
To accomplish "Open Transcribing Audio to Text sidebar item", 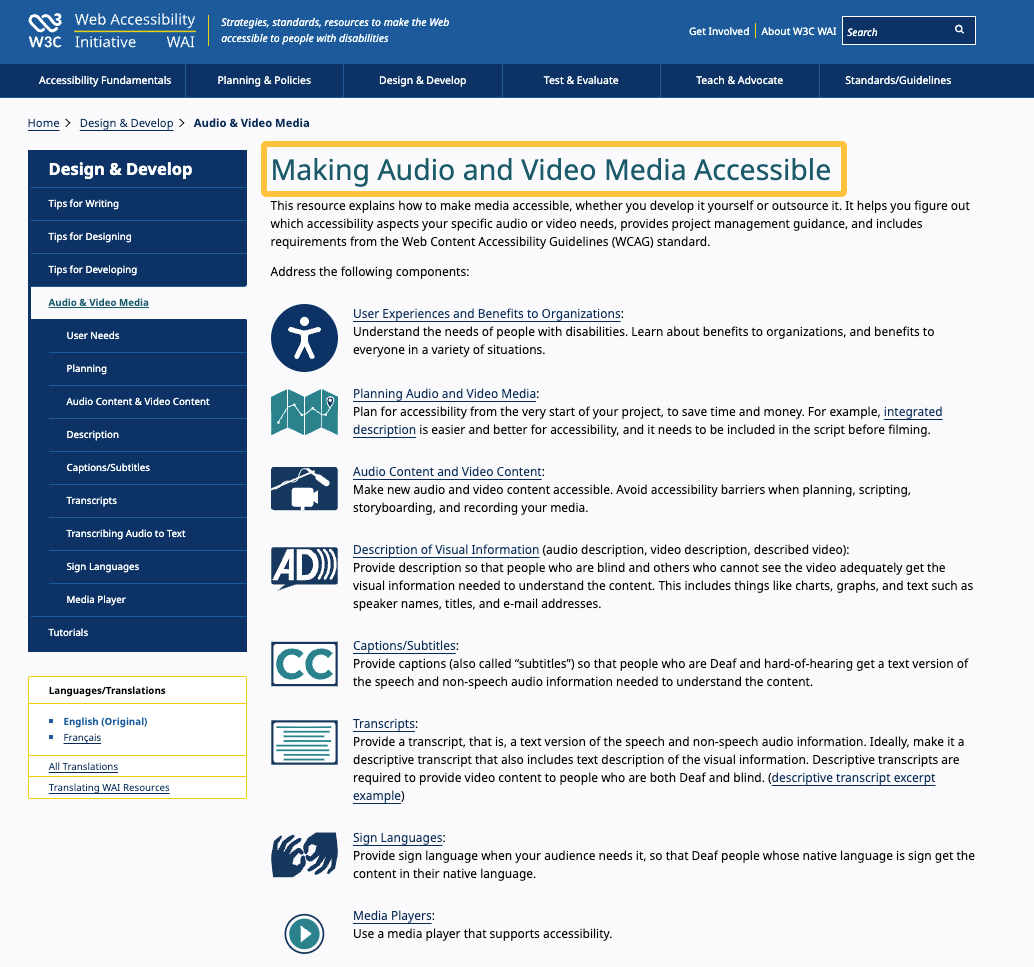I will [148, 534].
